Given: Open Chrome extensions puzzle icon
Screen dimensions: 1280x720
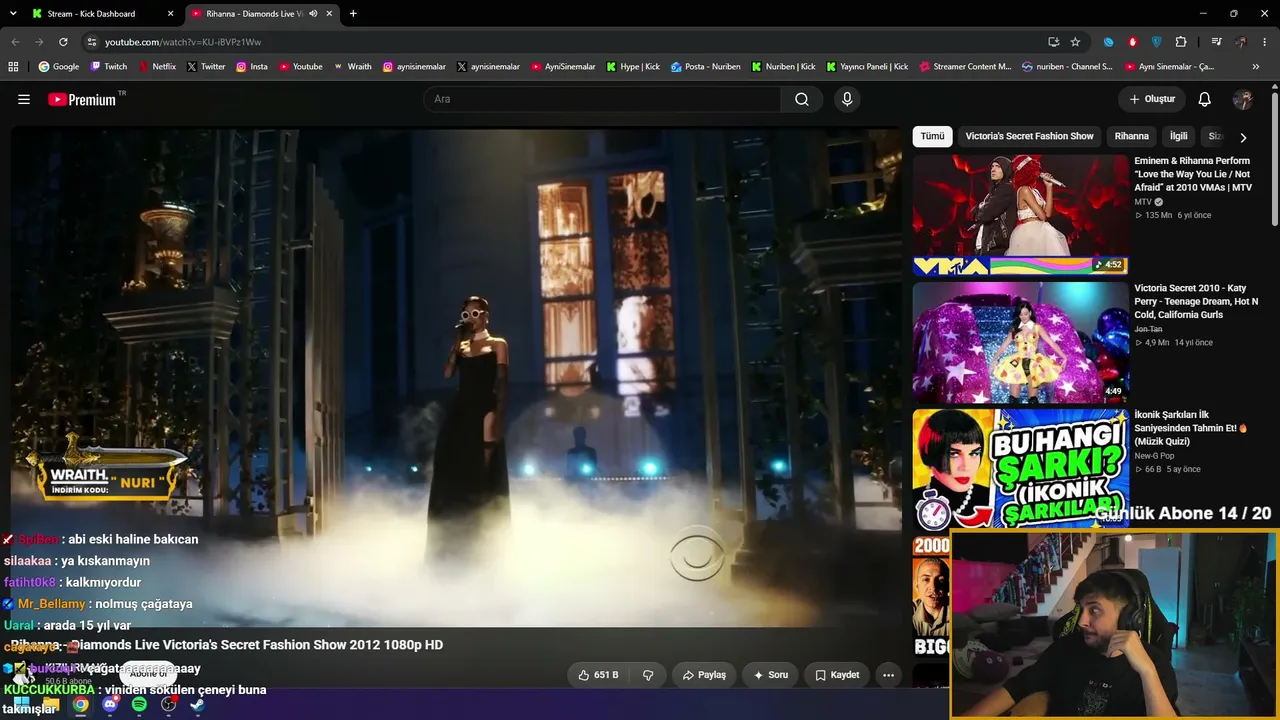Looking at the screenshot, I should (x=1181, y=42).
